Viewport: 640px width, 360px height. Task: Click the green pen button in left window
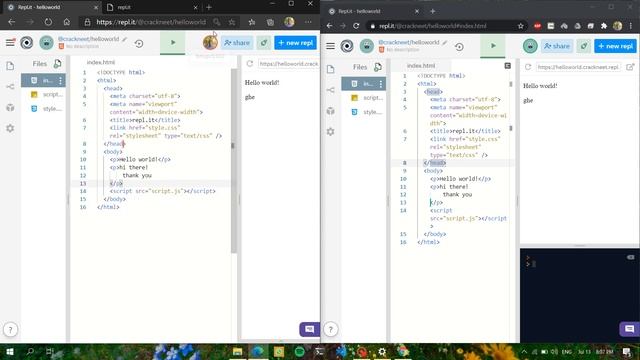pos(264,42)
